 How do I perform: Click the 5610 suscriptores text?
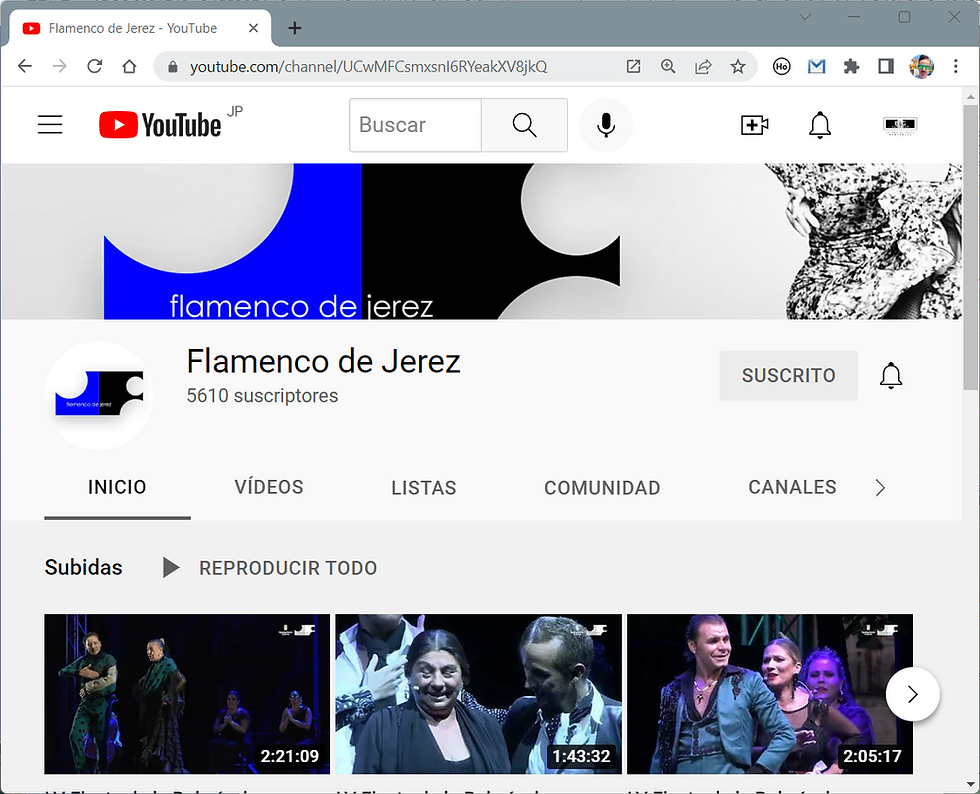262,396
